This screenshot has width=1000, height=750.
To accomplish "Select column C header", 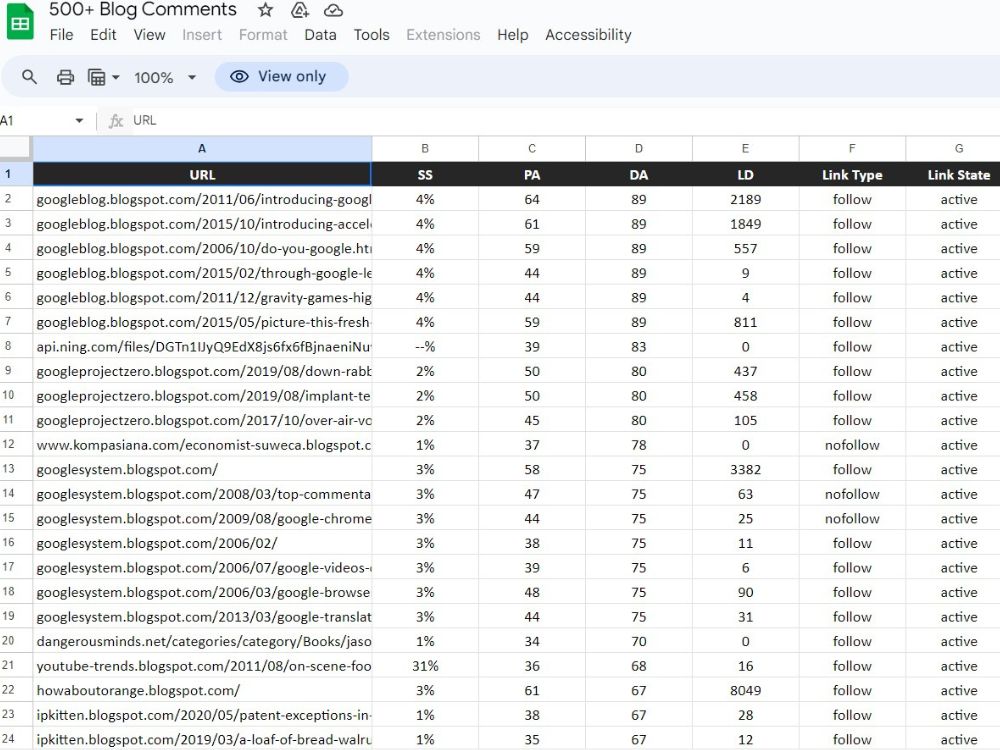I will click(x=532, y=149).
